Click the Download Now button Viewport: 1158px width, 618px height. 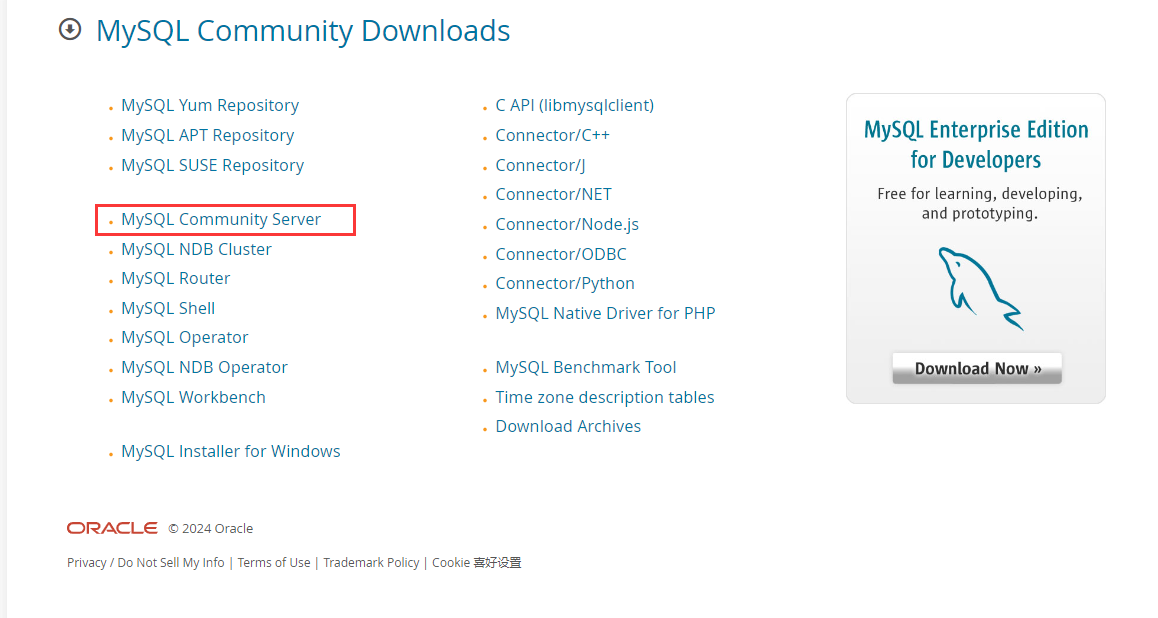pos(976,368)
